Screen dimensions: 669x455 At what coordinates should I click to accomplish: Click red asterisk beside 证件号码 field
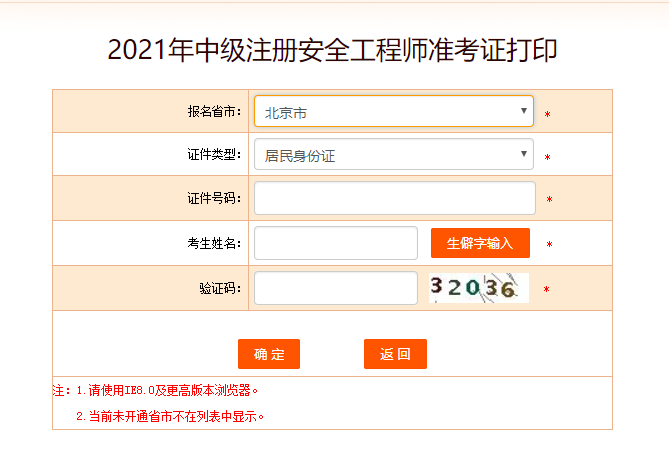point(549,200)
